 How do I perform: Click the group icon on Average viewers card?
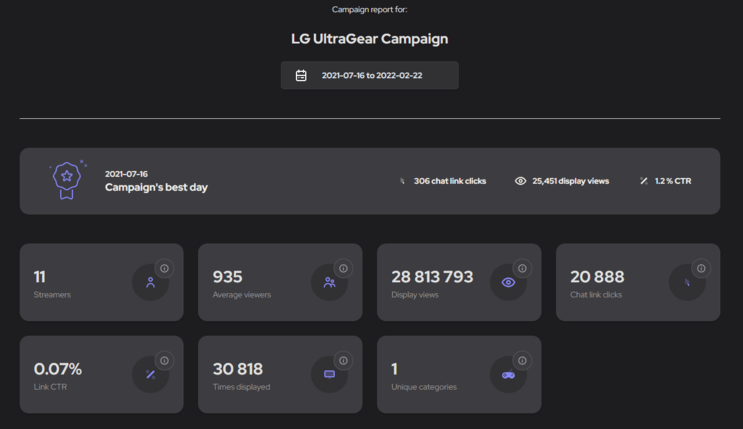coord(329,283)
